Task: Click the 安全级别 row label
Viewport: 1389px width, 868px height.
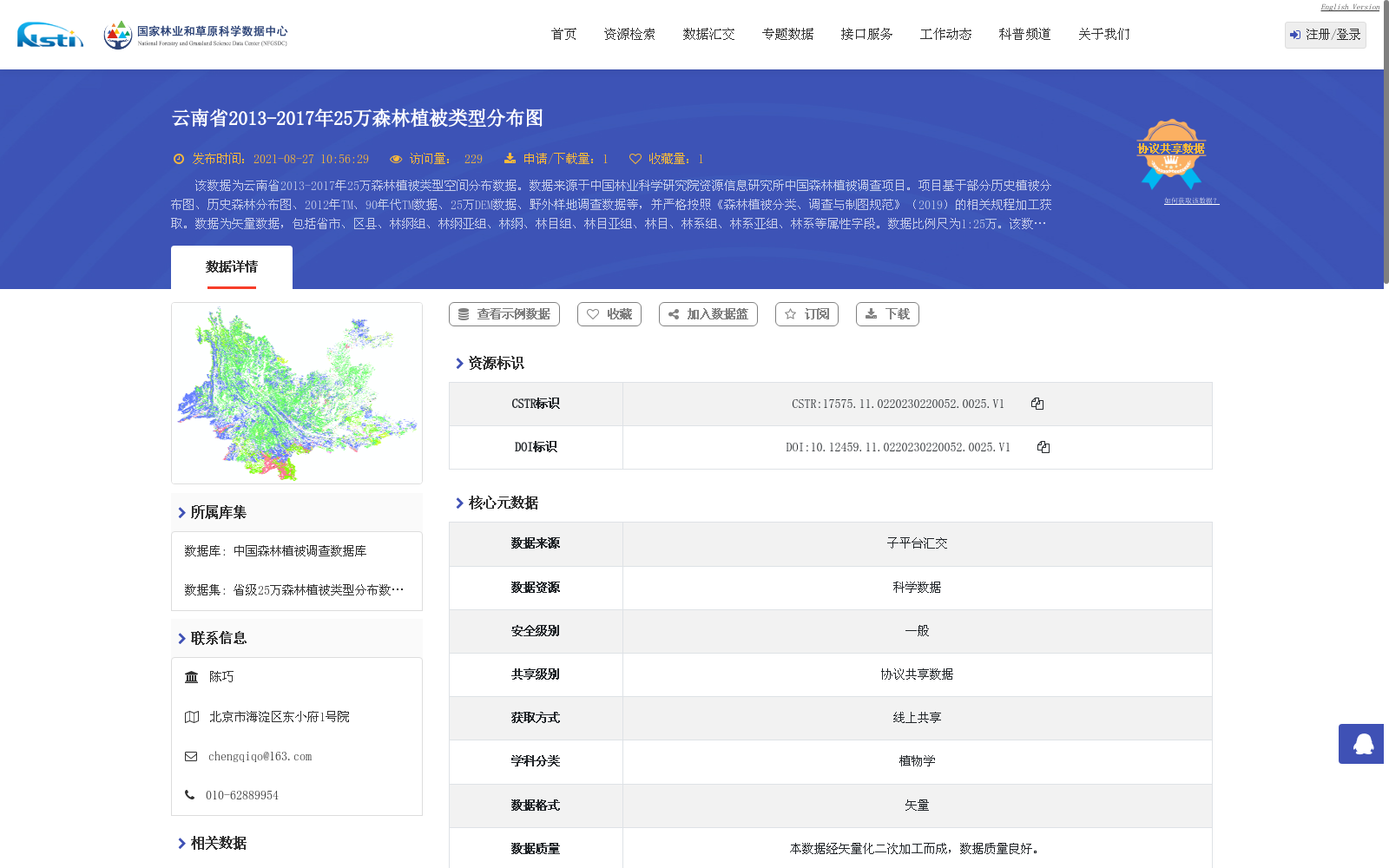Action: [x=536, y=631]
